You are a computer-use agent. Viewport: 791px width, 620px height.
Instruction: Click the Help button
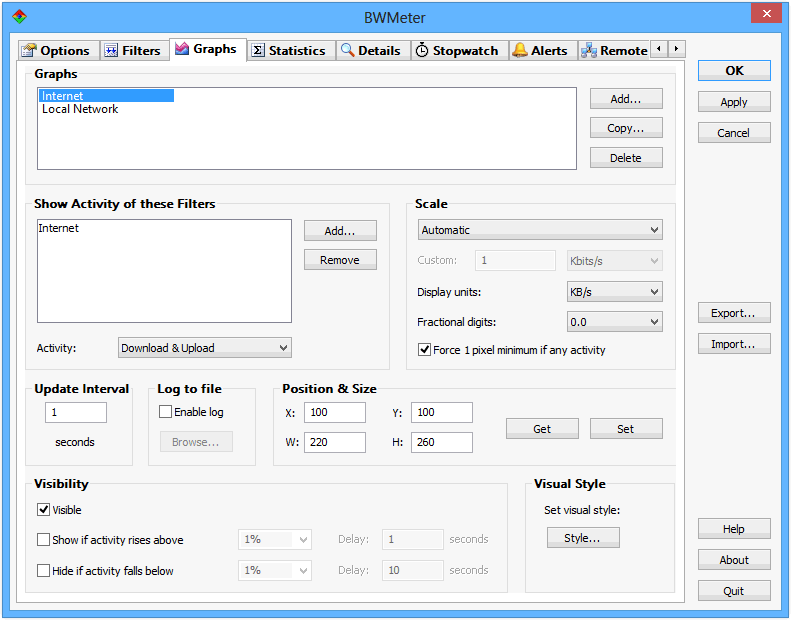tap(734, 529)
